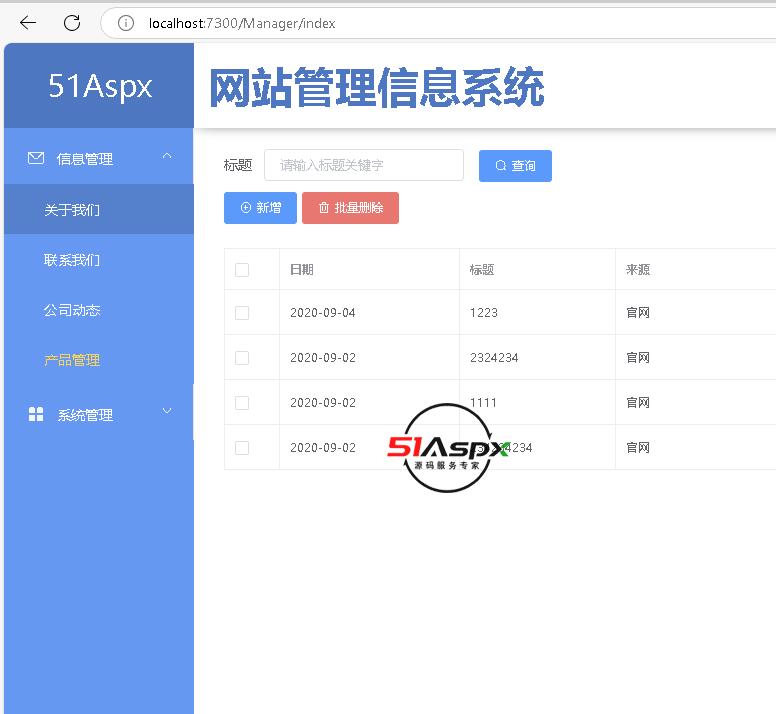Reload the page with refresh icon
This screenshot has width=776, height=714.
click(x=72, y=23)
